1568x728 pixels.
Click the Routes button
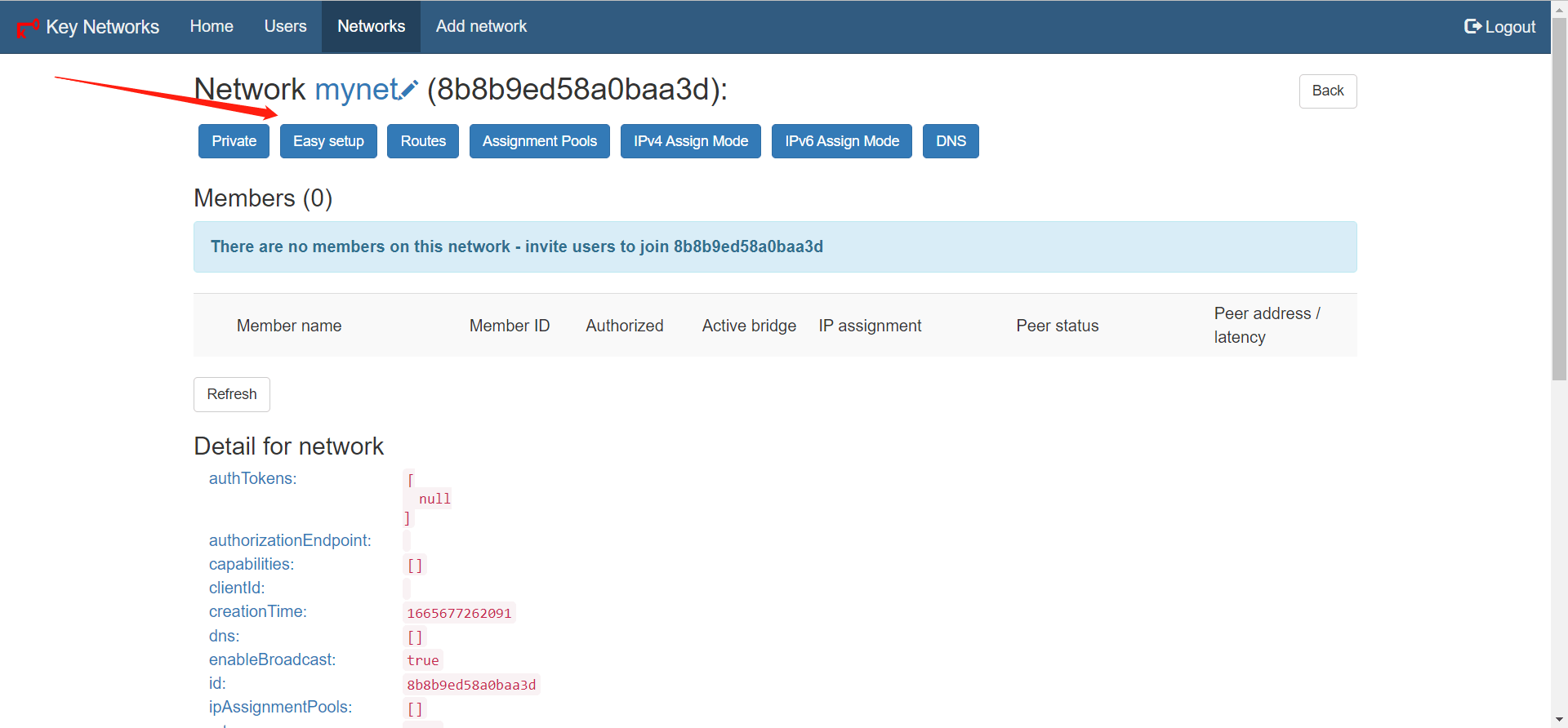tap(423, 141)
